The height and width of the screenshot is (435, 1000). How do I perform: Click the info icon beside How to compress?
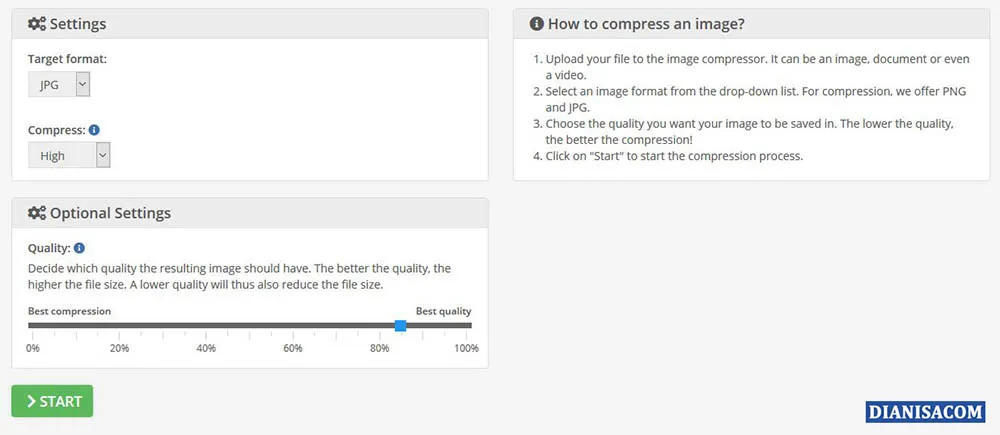(x=537, y=24)
